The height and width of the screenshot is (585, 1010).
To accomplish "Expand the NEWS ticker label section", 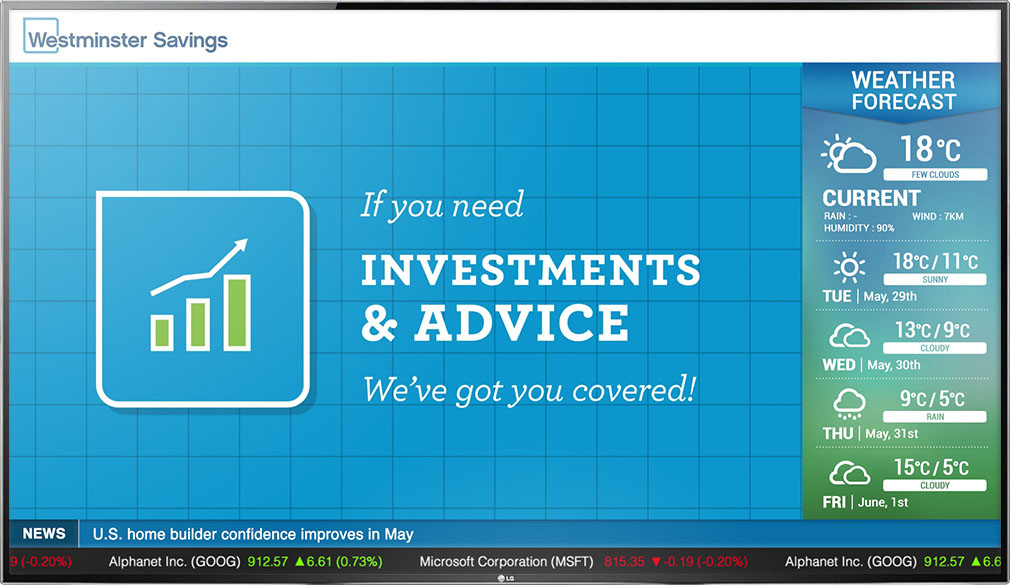I will [x=44, y=533].
